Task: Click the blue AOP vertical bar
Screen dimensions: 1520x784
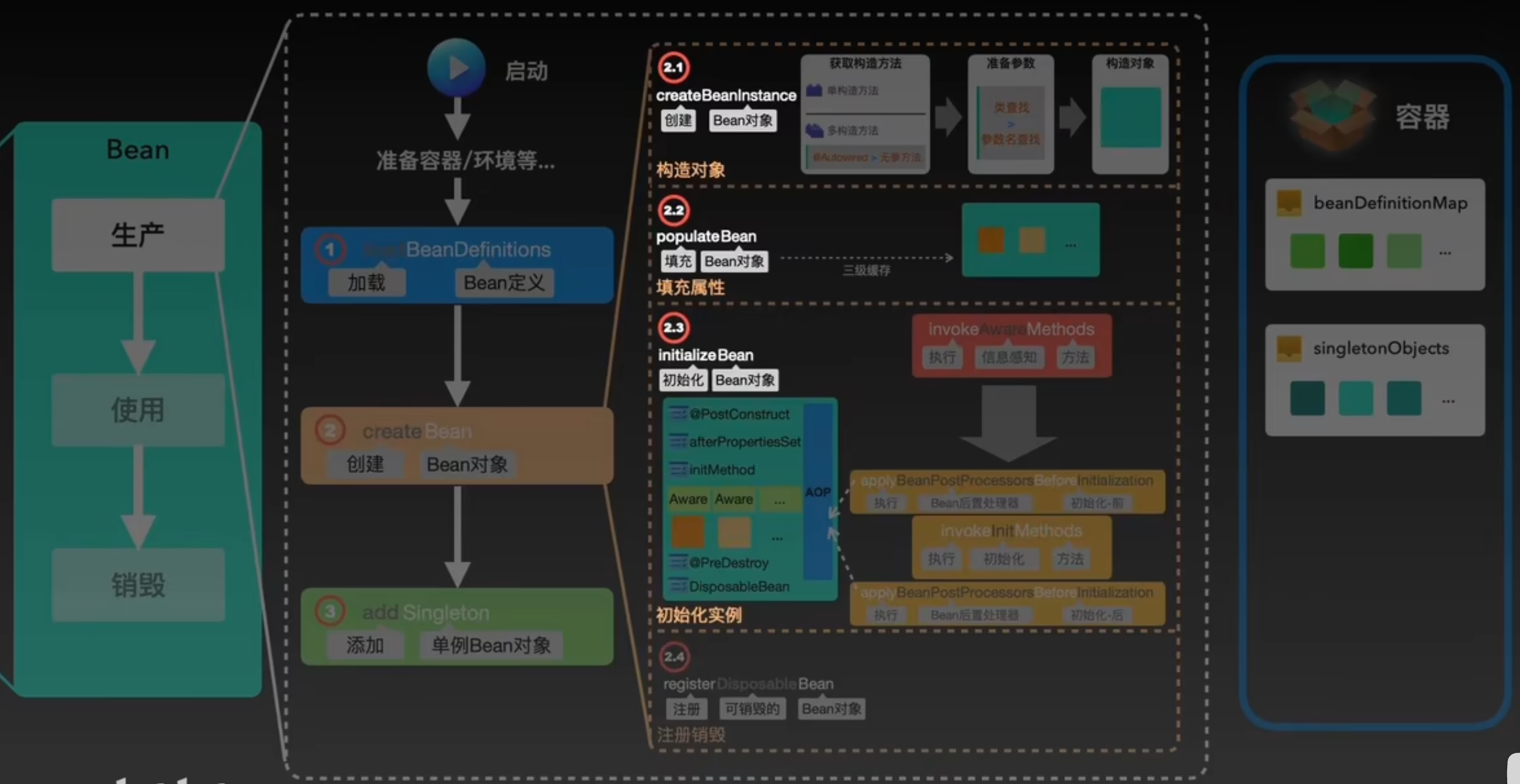Action: [x=817, y=492]
